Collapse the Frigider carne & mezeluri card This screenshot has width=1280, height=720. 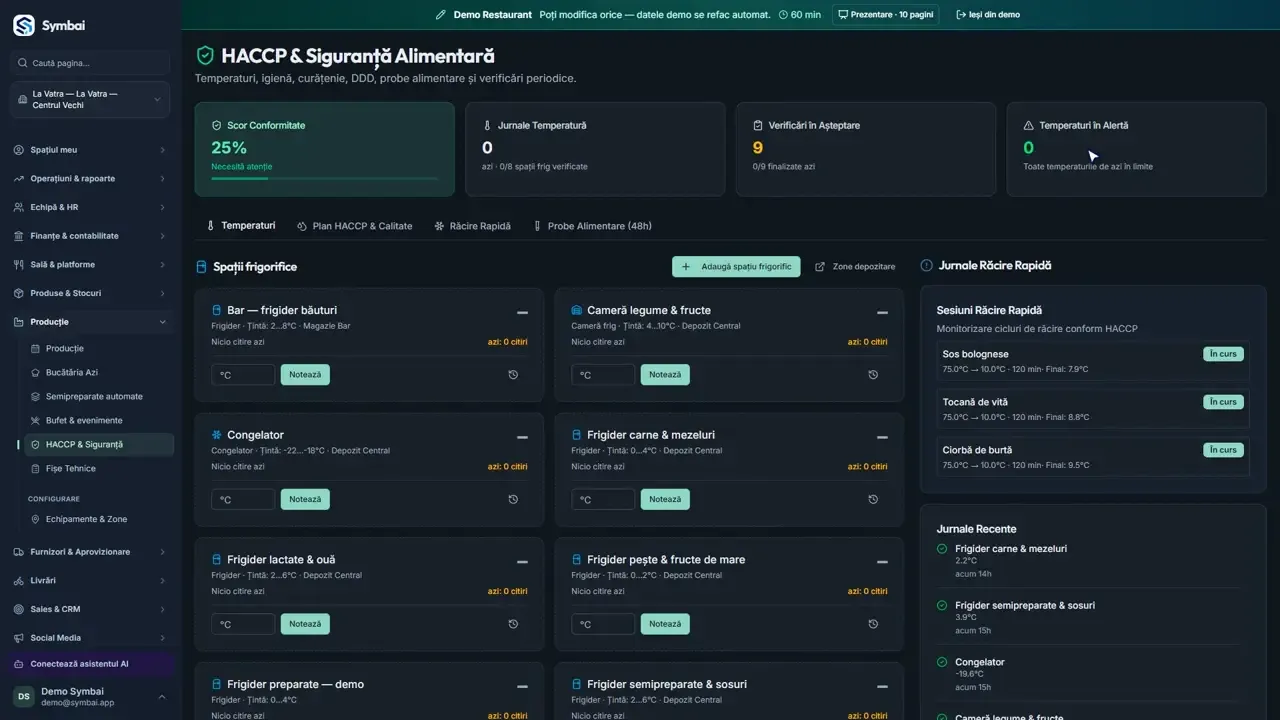coord(882,437)
